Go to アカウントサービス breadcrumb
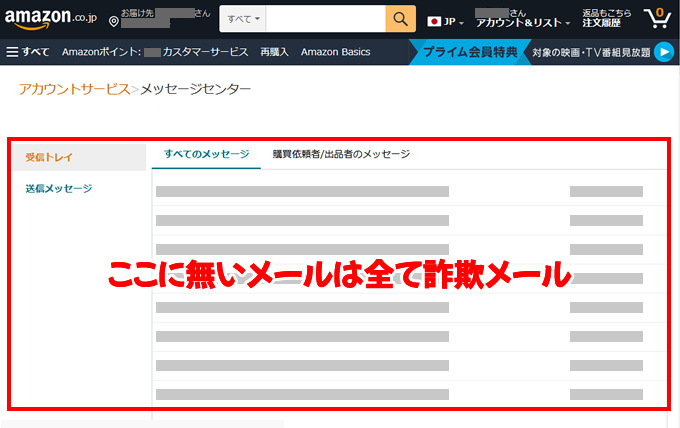 click(74, 89)
